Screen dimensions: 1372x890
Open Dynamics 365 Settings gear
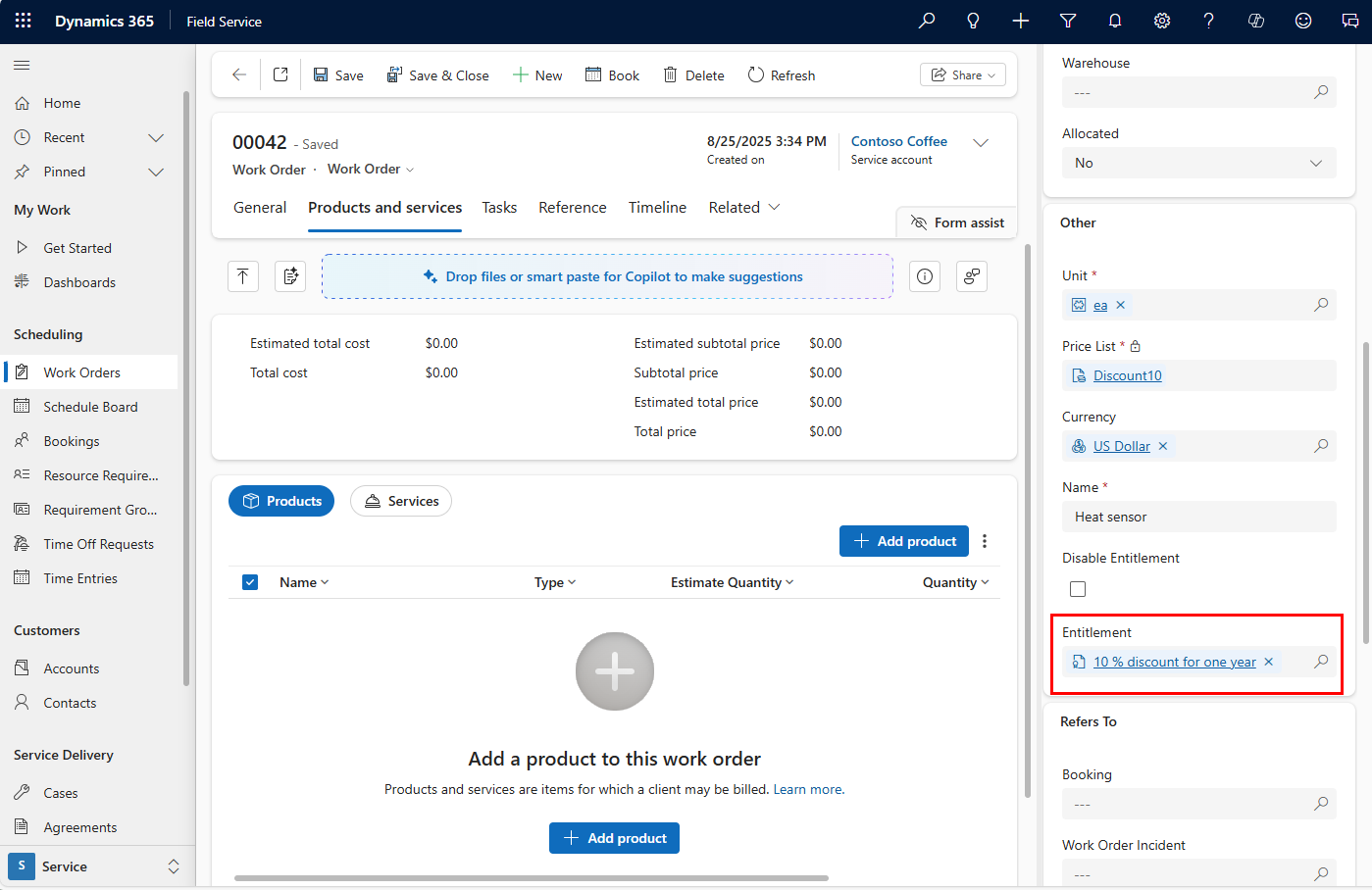pyautogui.click(x=1161, y=21)
